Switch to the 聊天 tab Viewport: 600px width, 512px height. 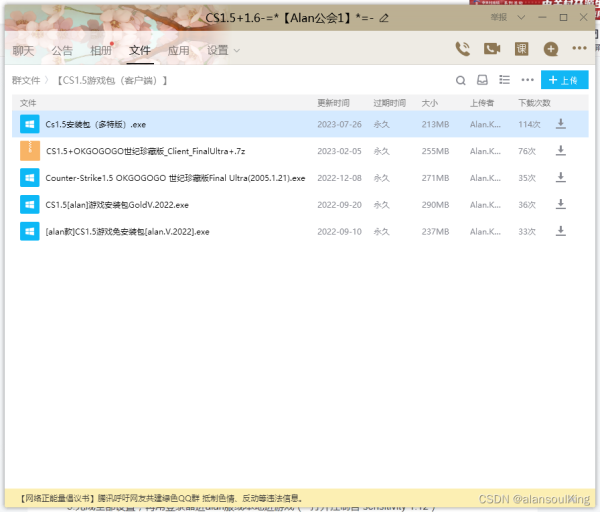click(23, 51)
